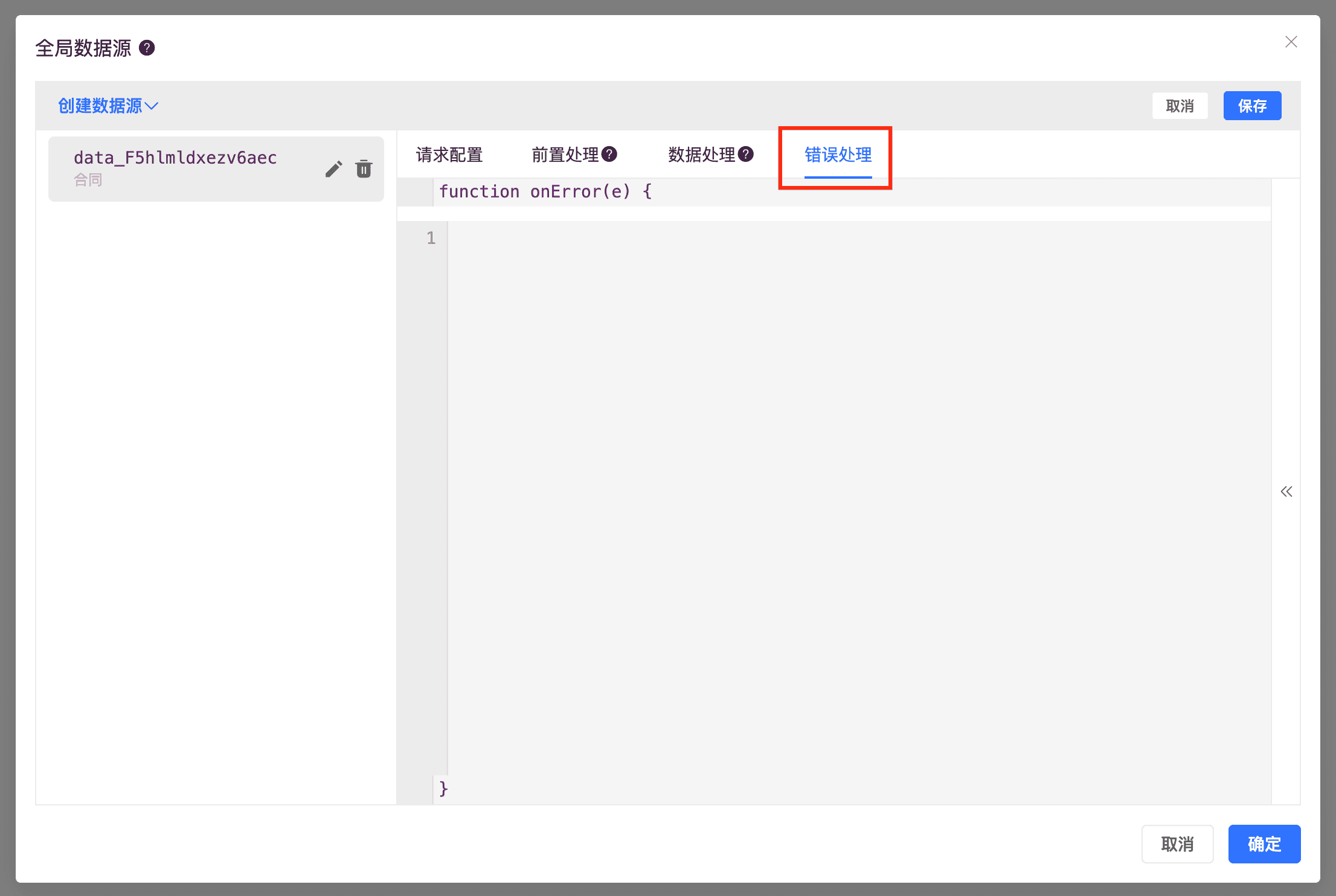Click inside the onError code editor area
Image resolution: width=1336 pixels, height=896 pixels.
coord(846,483)
